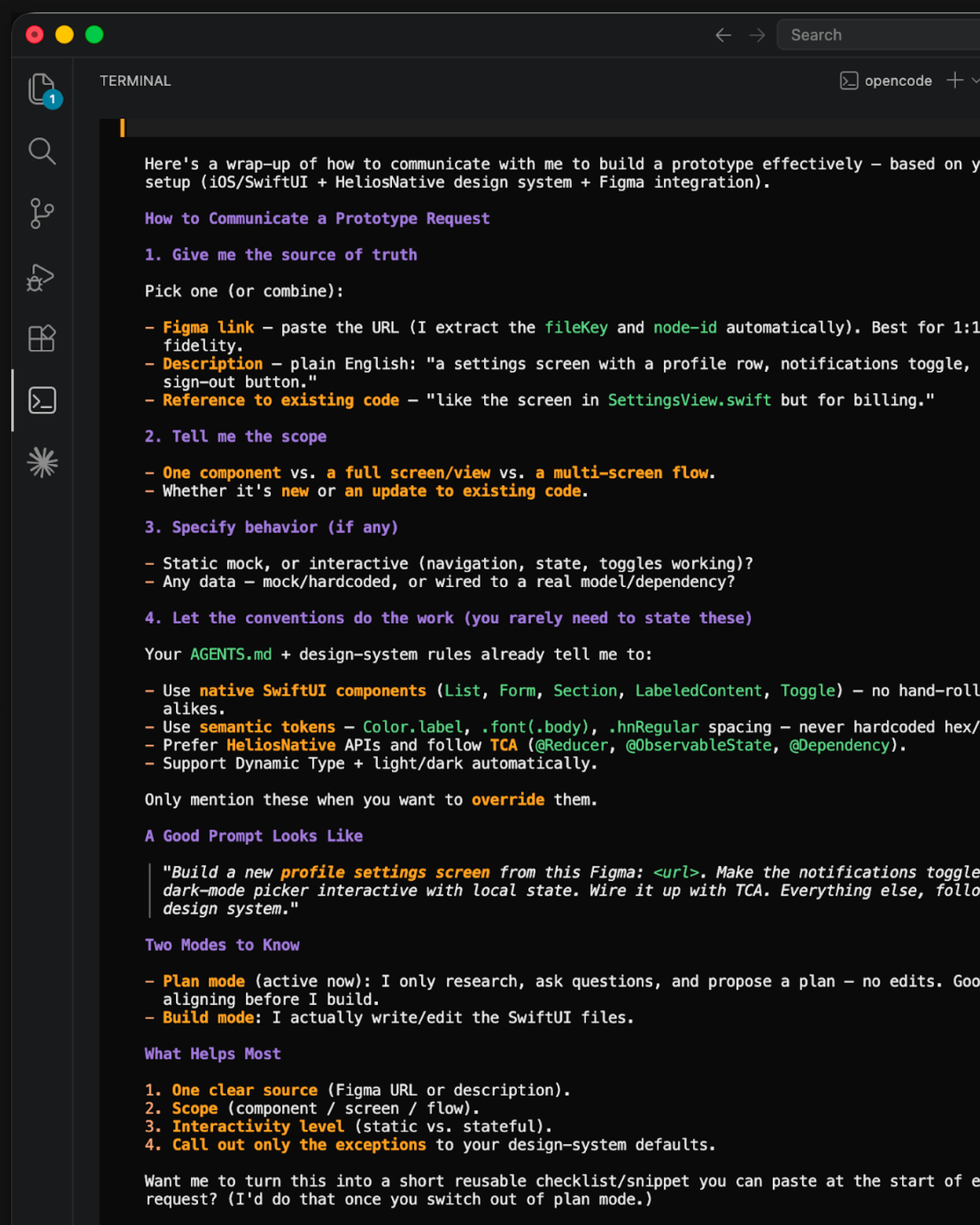The height and width of the screenshot is (1225, 980).
Task: Click the green "Color.label" token
Action: (413, 727)
